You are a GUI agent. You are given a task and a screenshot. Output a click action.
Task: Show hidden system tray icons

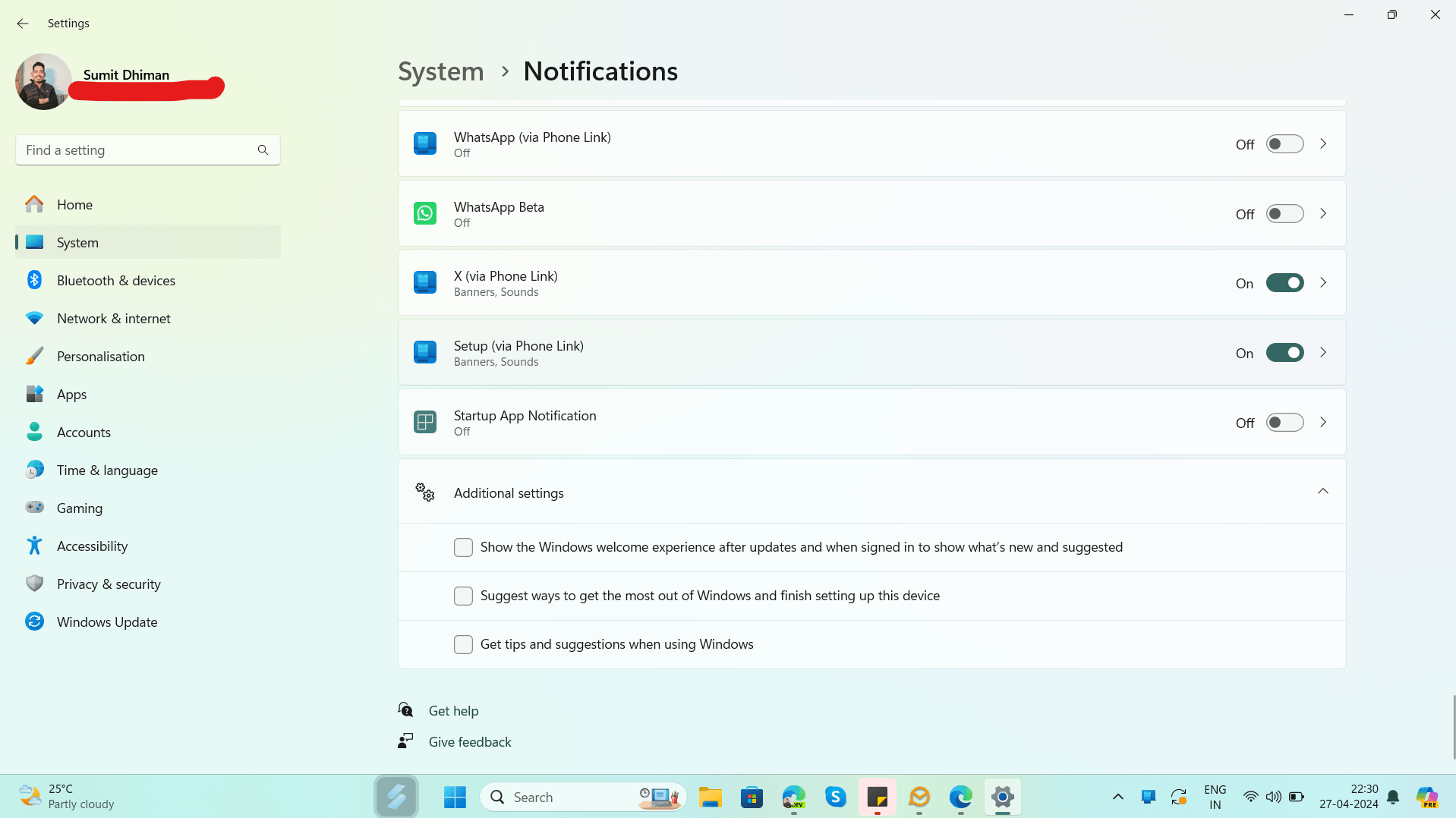point(1118,797)
